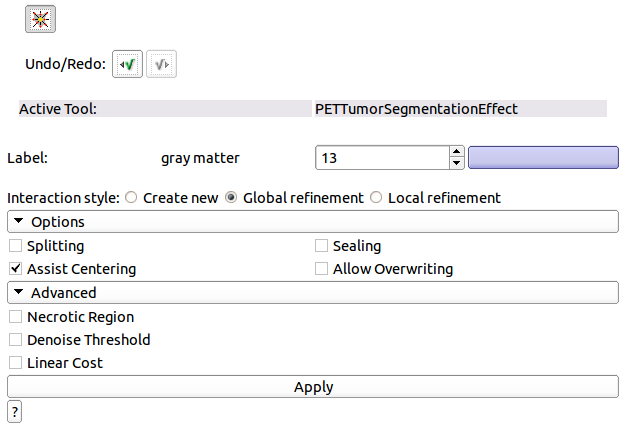Toggle the Necrotic Region checkbox
The width and height of the screenshot is (625, 427).
tap(15, 317)
